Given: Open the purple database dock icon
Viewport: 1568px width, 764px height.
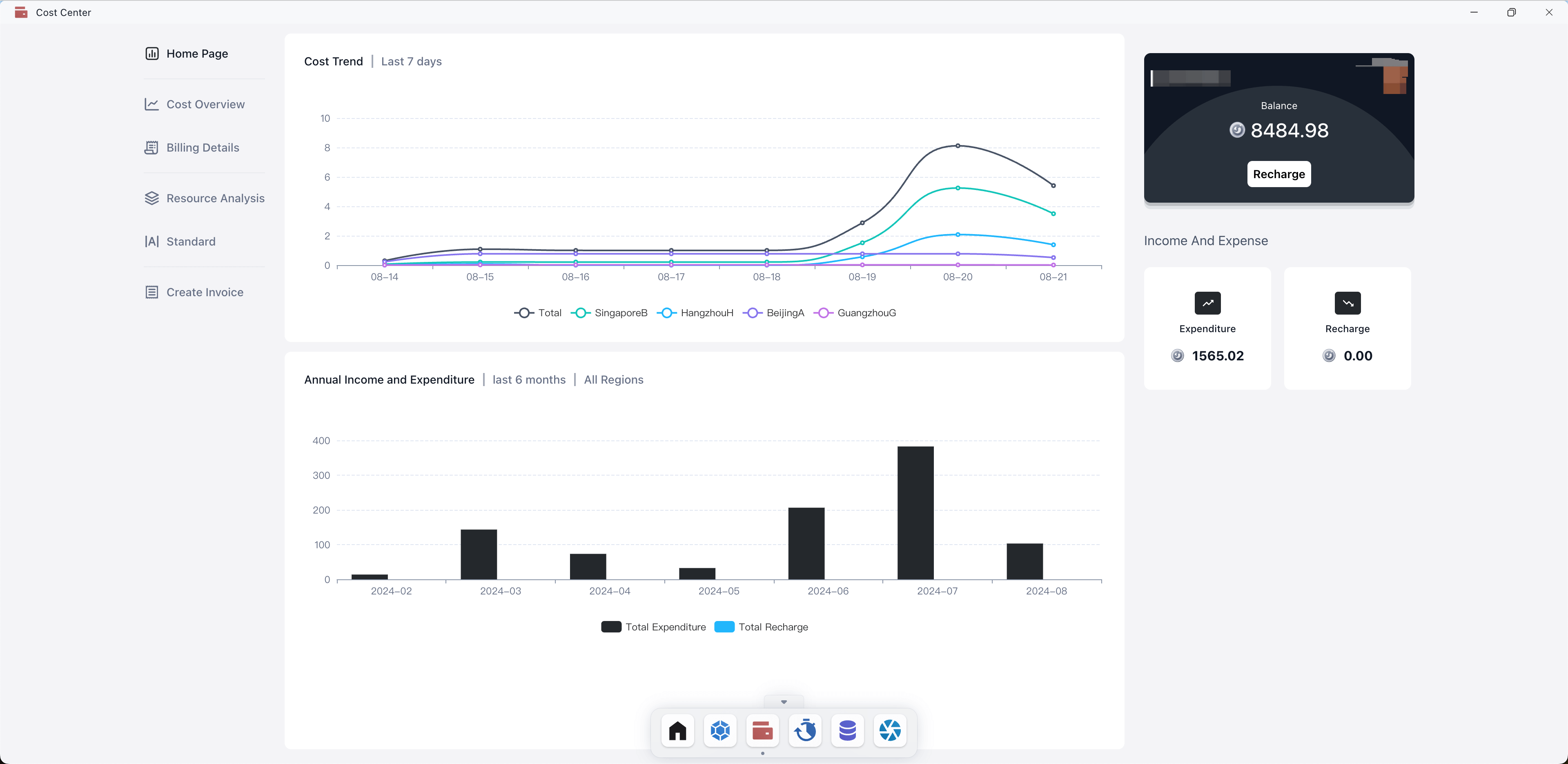Looking at the screenshot, I should pyautogui.click(x=847, y=730).
